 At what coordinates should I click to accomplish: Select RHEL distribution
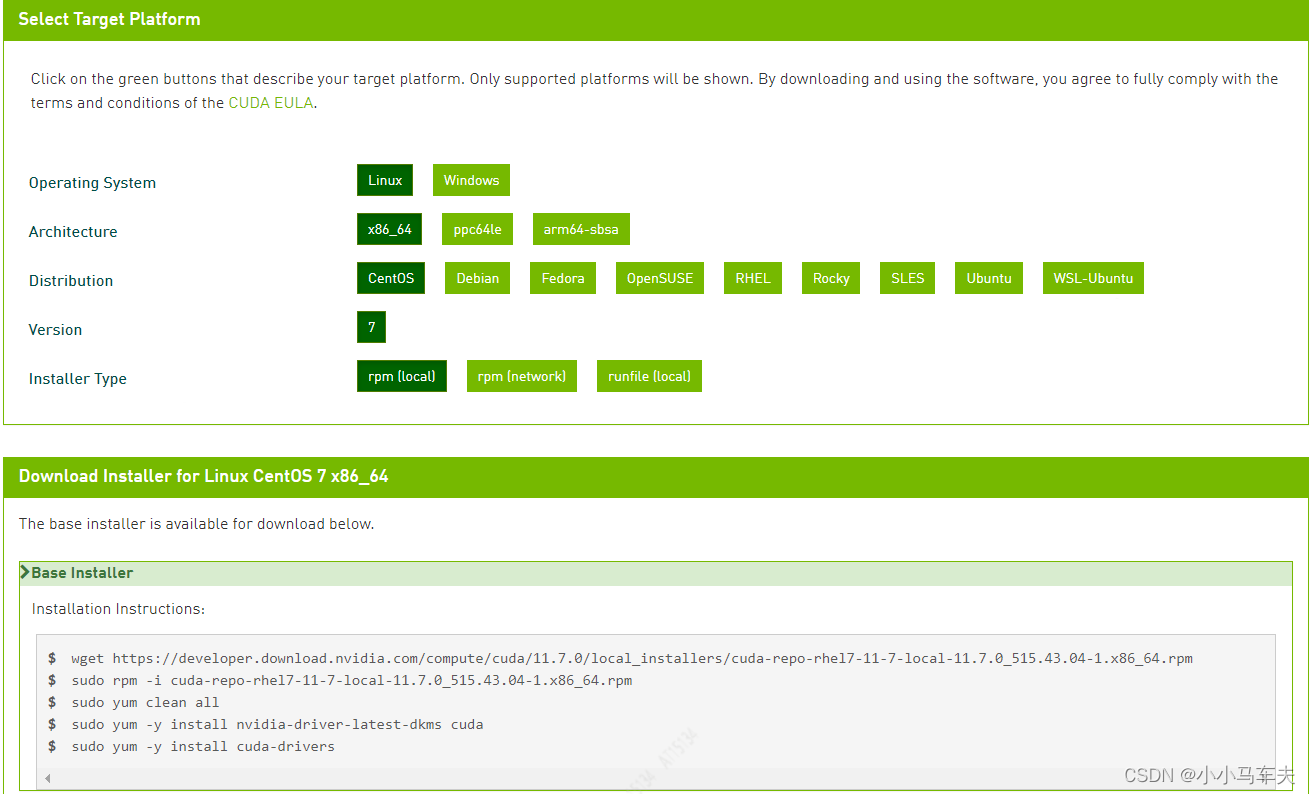pos(753,278)
